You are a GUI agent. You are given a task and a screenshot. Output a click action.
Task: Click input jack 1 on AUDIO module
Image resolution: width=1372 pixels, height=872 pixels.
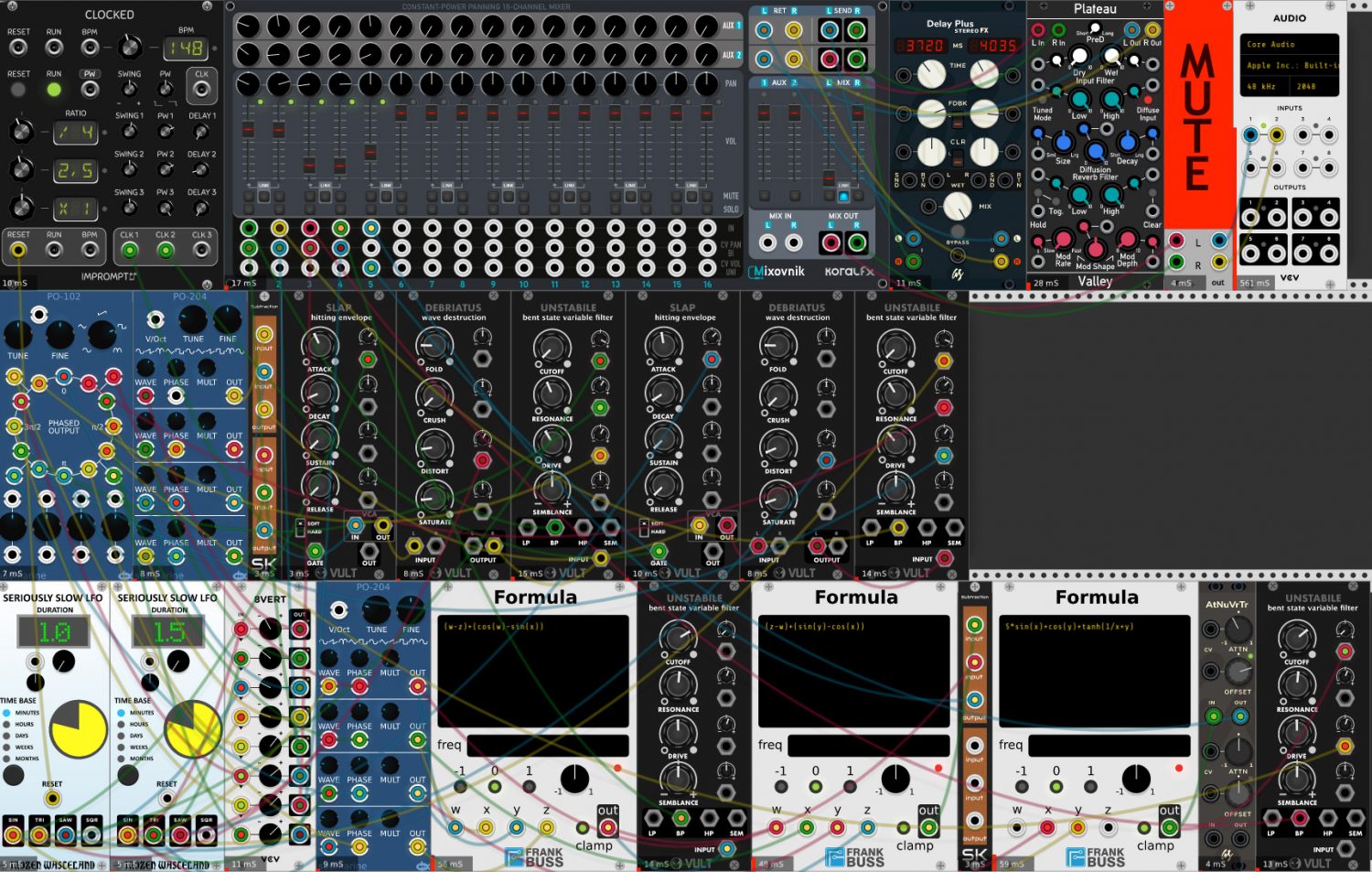click(1250, 135)
